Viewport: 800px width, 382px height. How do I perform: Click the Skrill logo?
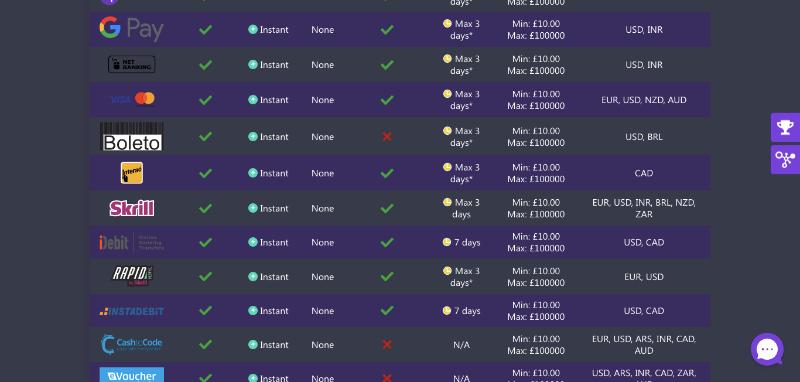(x=132, y=208)
